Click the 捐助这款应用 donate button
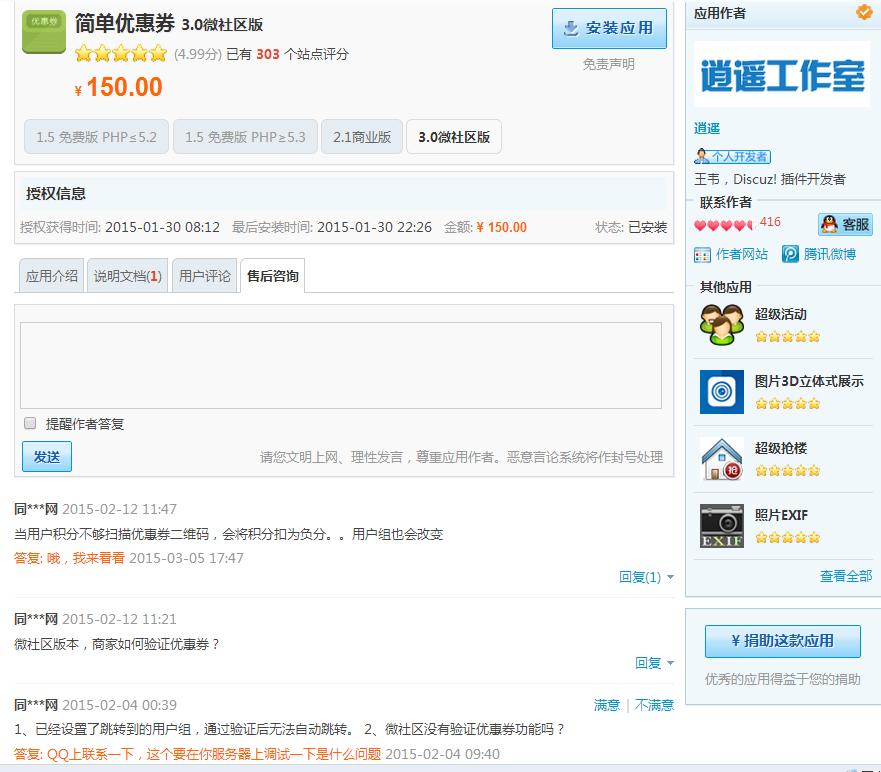Viewport: 881px width, 772px height. point(781,641)
